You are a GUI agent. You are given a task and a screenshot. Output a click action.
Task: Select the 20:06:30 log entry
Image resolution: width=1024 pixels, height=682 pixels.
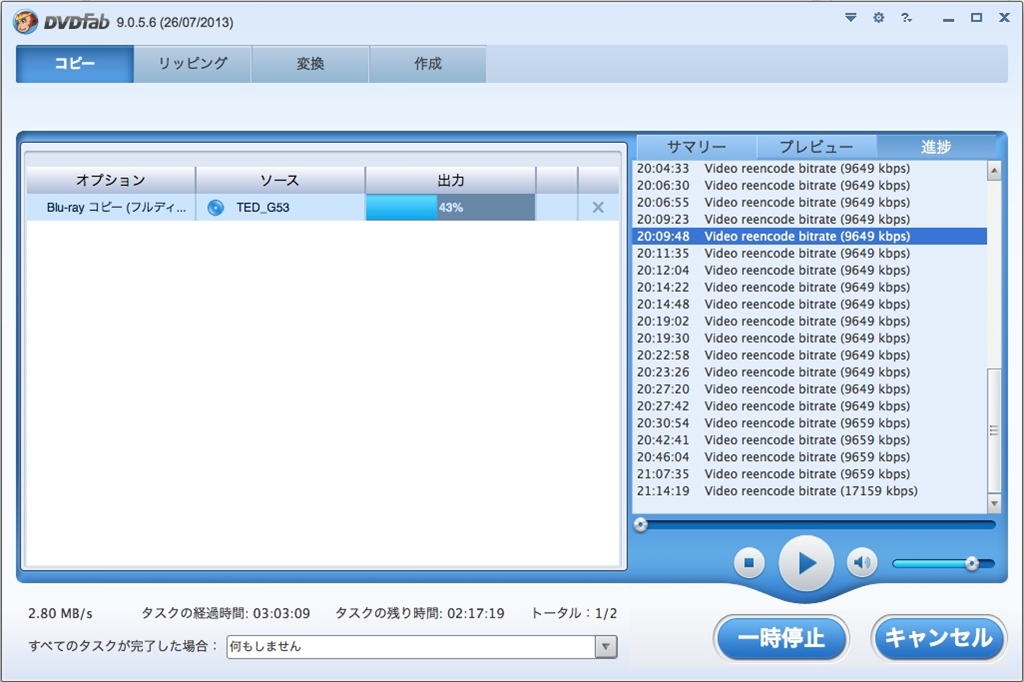pyautogui.click(x=810, y=186)
